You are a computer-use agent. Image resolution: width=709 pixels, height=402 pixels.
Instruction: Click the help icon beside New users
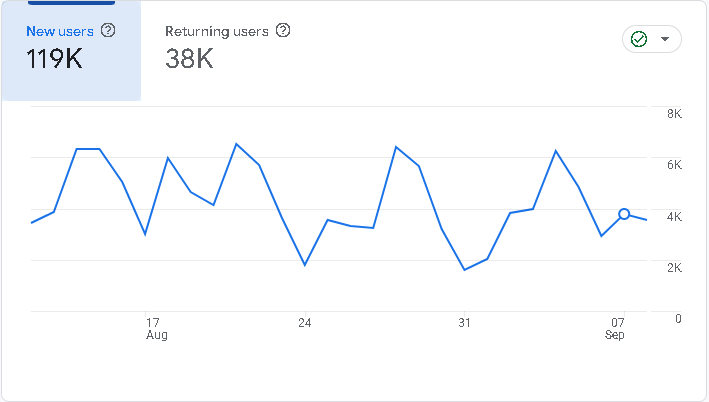(x=109, y=31)
